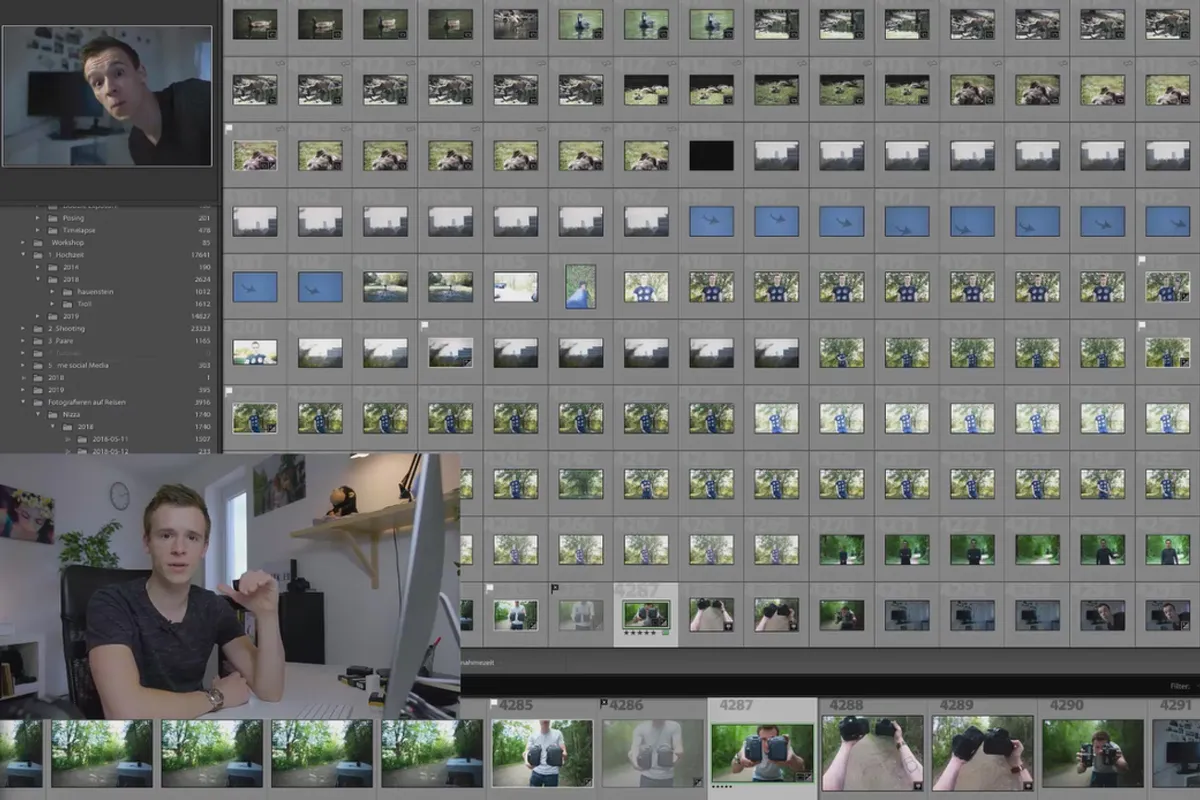Screen dimensions: 1200x800
Task: Expand the 5 me social Media folder
Action: [x=23, y=366]
